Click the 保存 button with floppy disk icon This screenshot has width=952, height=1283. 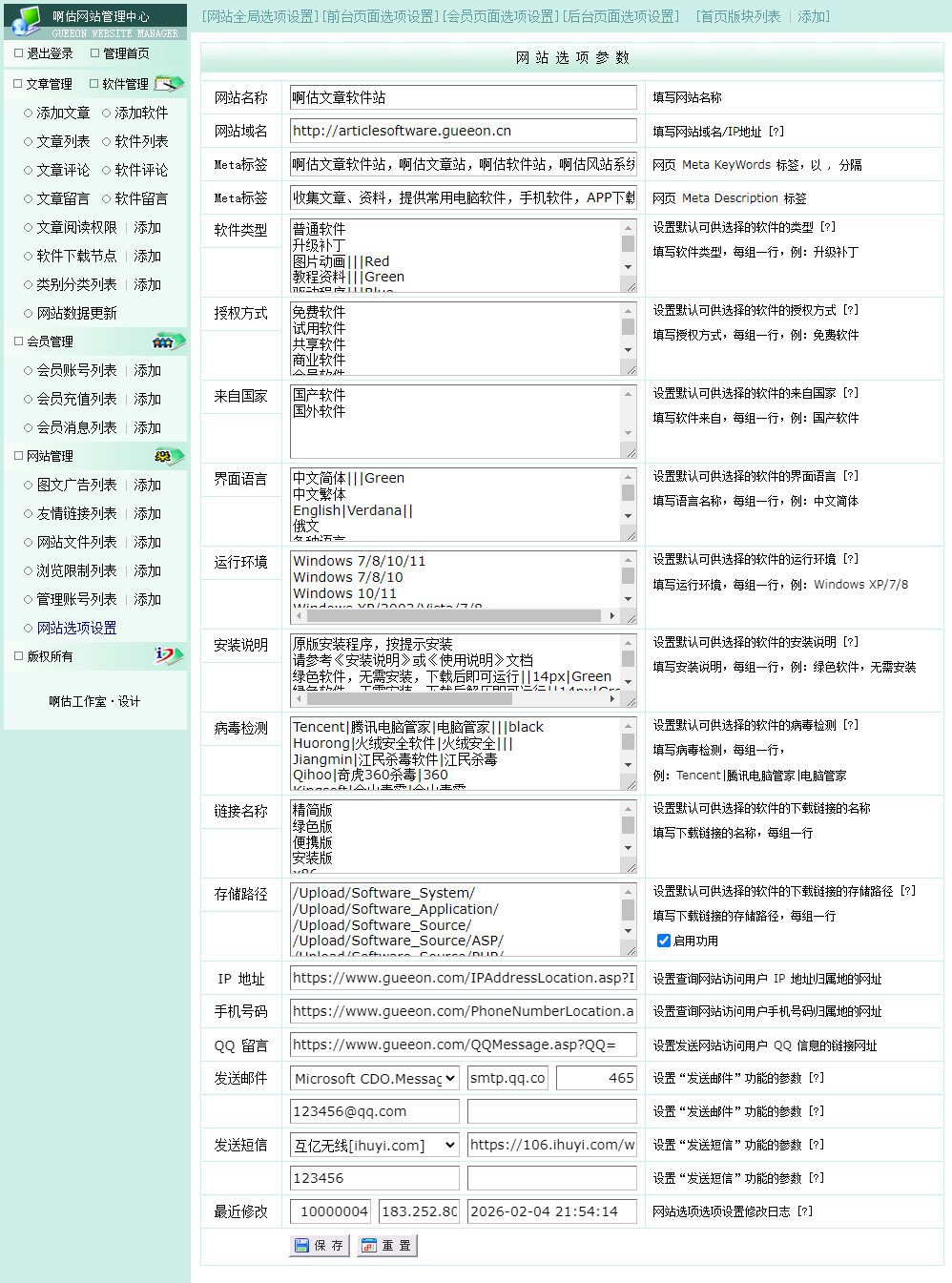[x=320, y=1246]
